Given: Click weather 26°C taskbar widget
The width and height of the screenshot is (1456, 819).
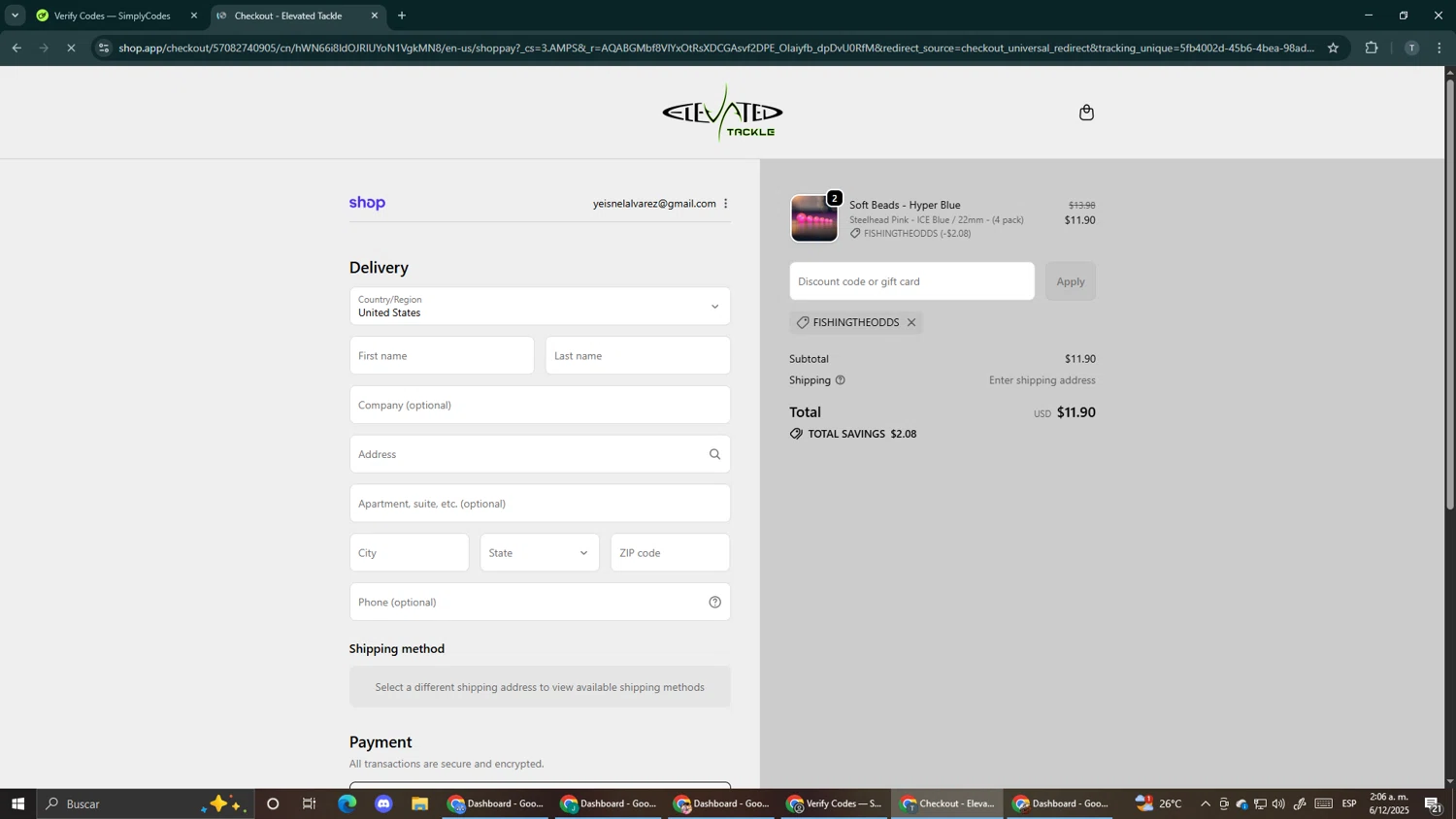Looking at the screenshot, I should point(1159,803).
